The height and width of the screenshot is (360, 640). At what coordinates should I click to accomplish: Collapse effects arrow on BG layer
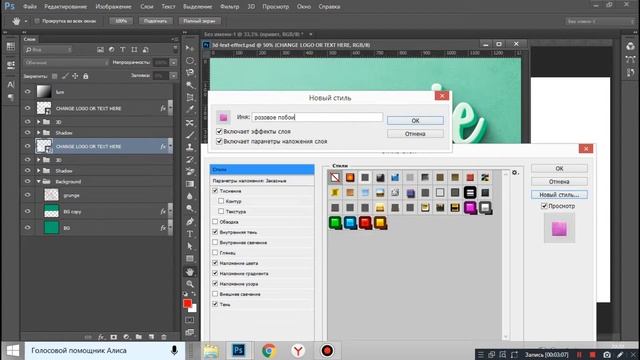pos(170,228)
